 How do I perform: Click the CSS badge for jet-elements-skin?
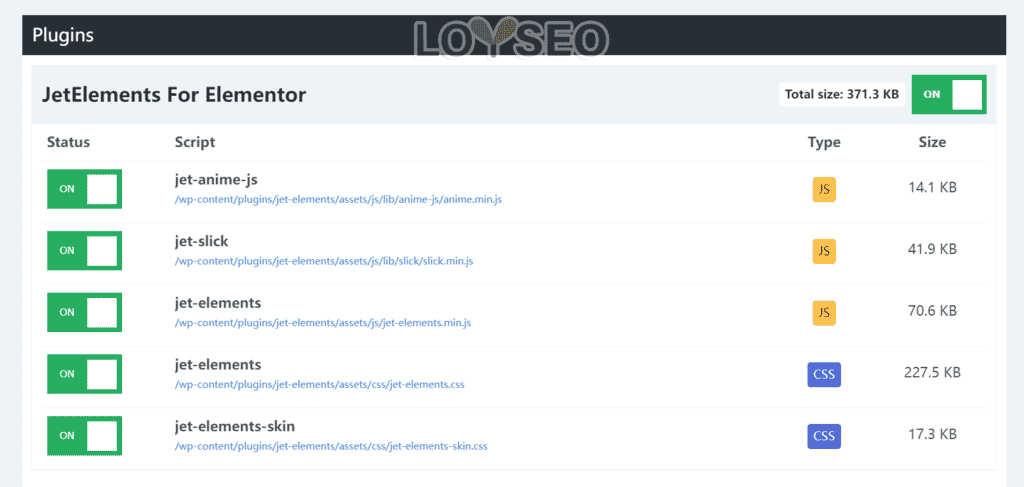click(824, 436)
